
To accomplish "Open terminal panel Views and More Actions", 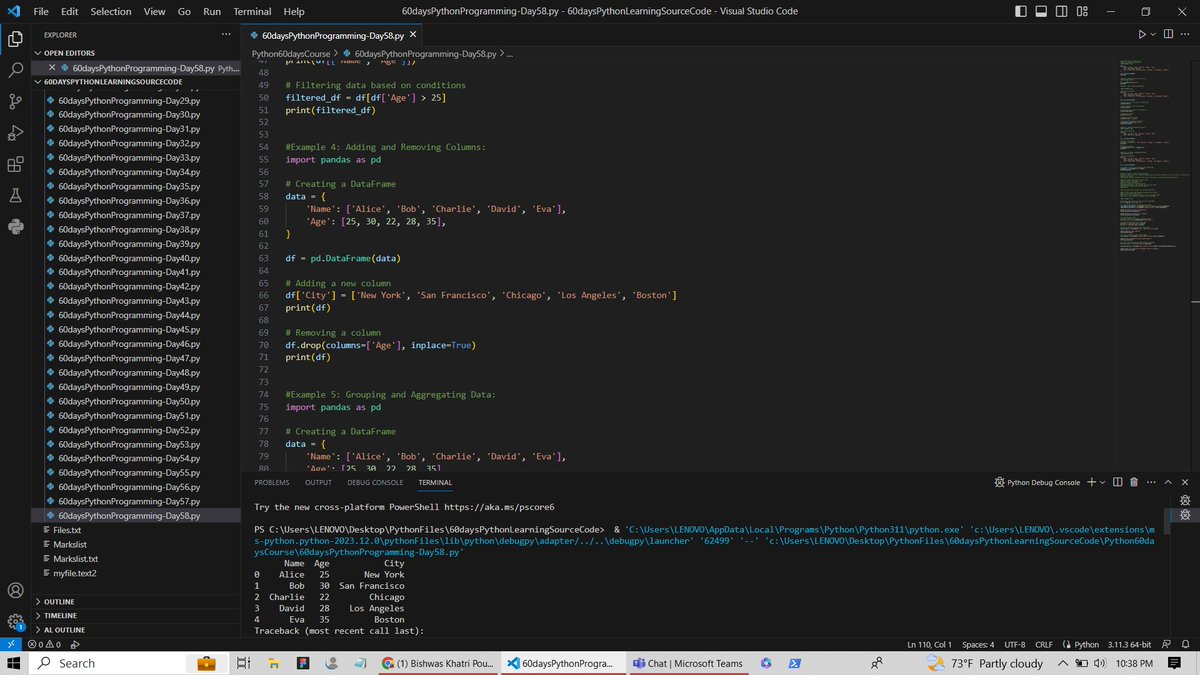I will (x=1150, y=482).
